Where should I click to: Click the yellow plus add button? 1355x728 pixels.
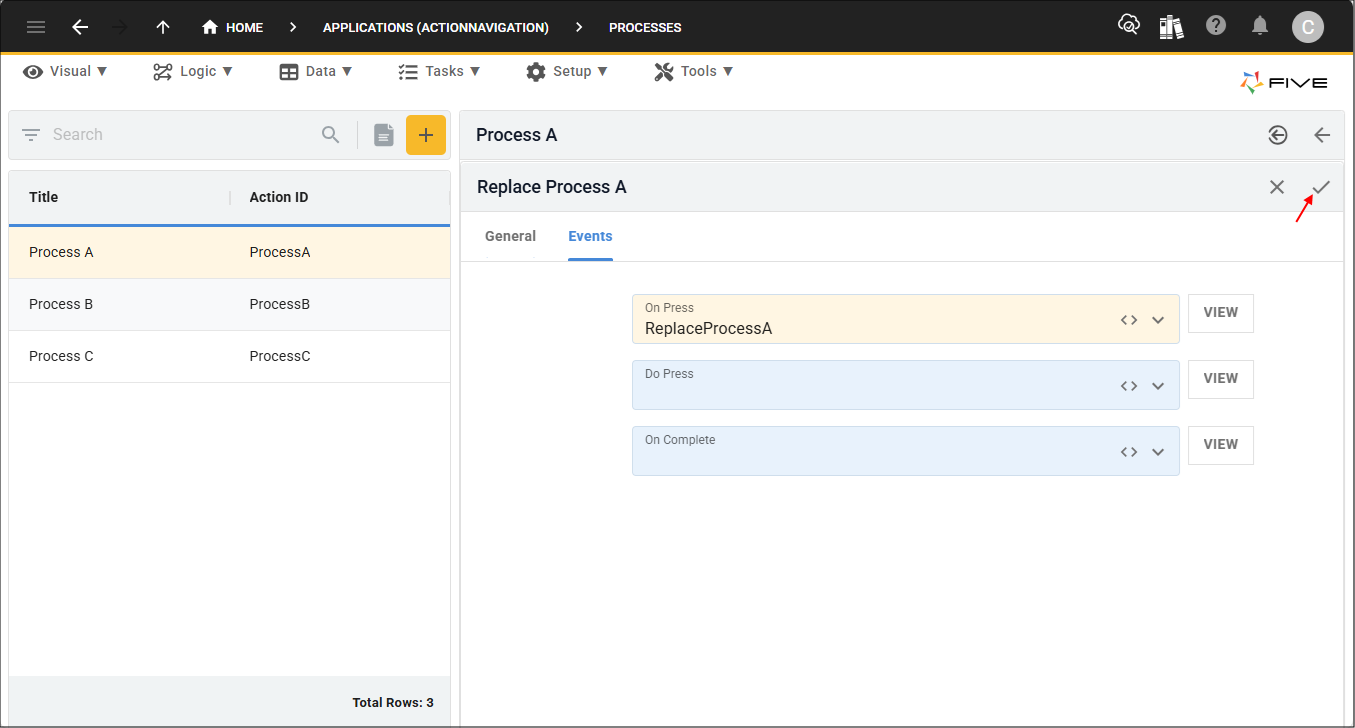425,135
